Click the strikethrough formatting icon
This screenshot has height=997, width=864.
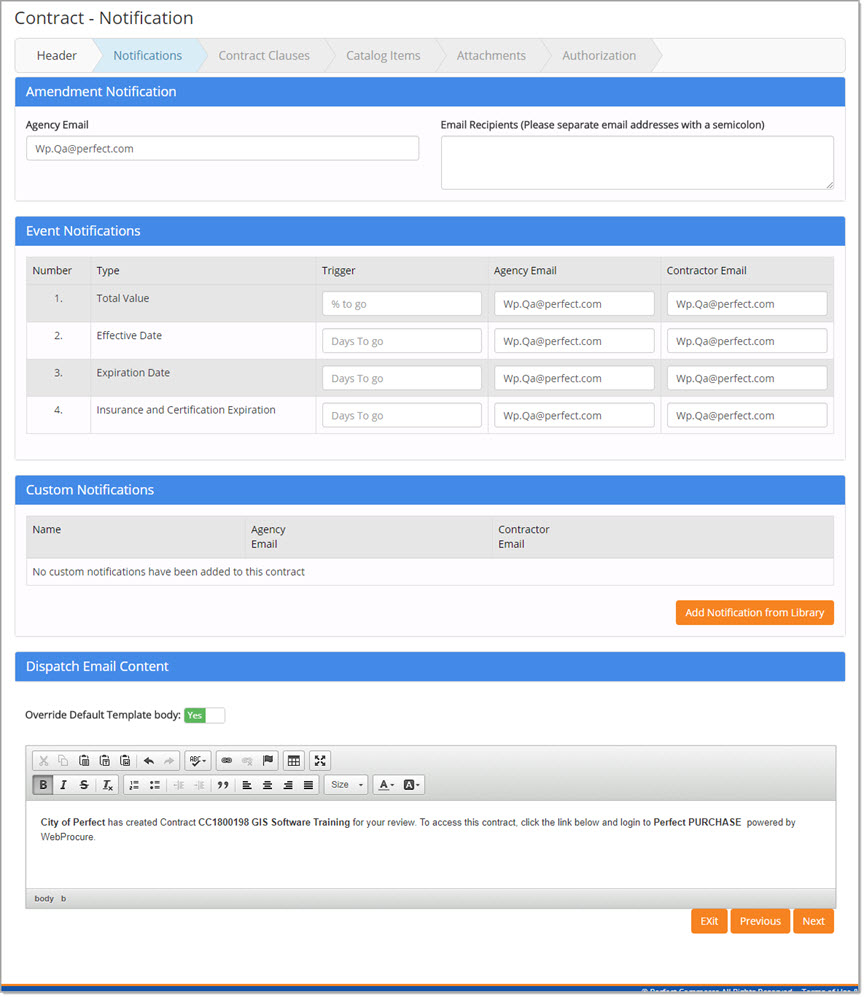pos(85,785)
